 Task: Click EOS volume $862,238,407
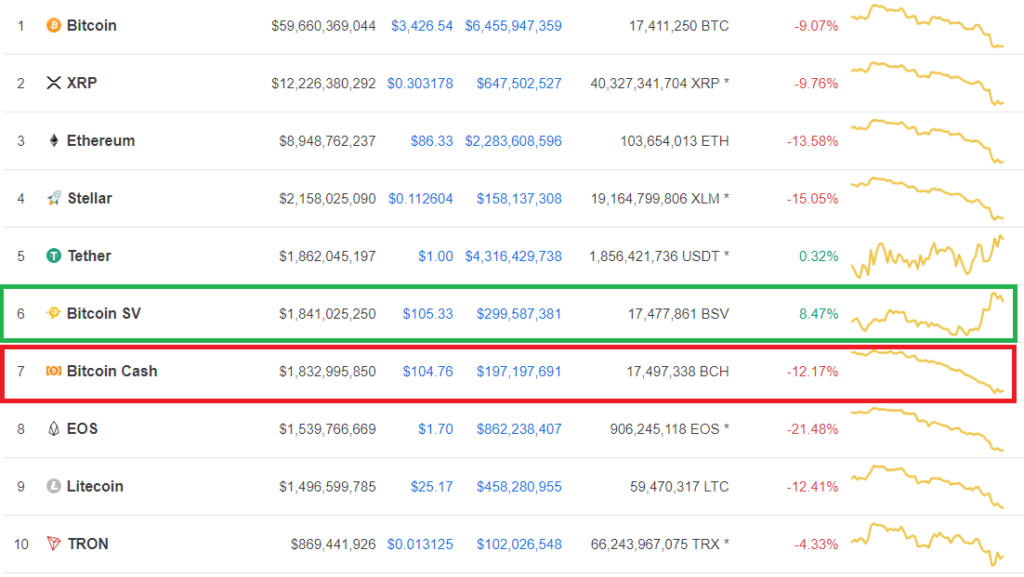[x=519, y=429]
